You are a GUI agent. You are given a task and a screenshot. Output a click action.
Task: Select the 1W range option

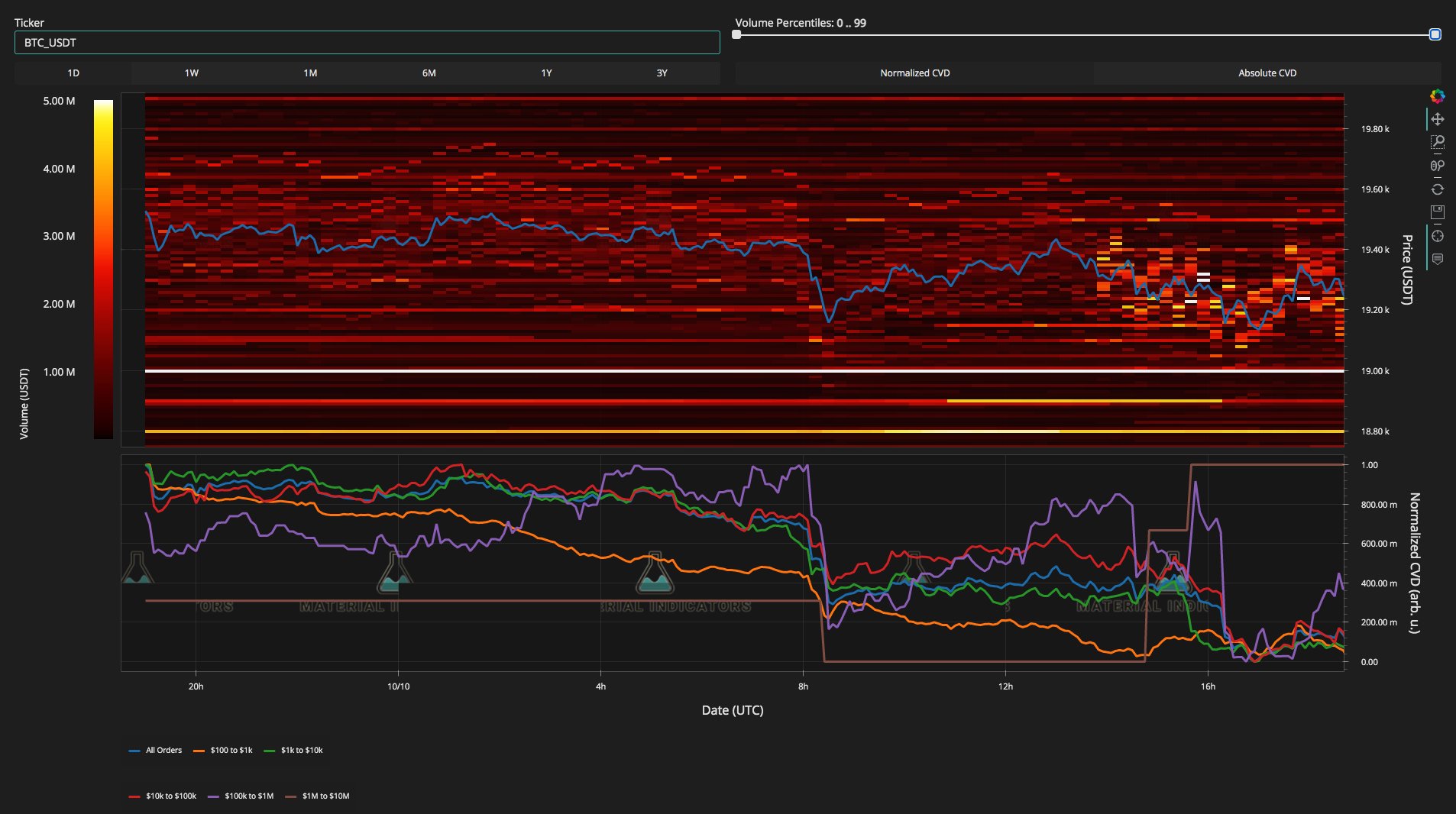coord(192,73)
